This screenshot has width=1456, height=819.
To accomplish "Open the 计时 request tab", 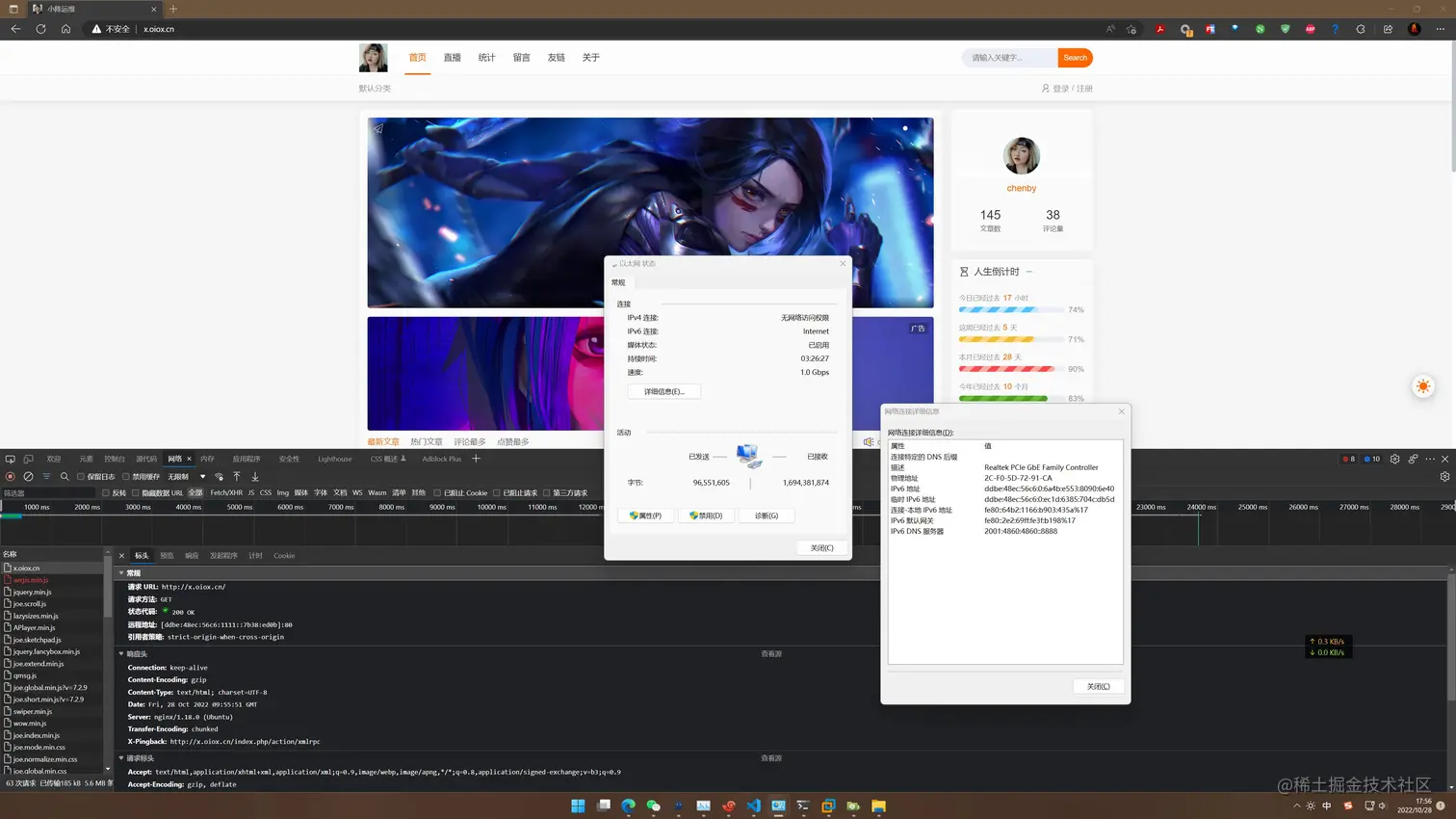I will (x=255, y=556).
